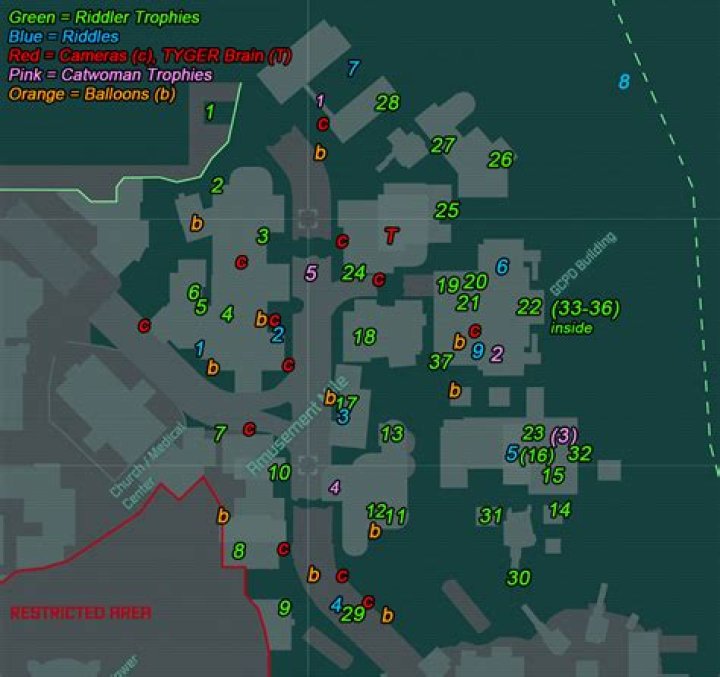Click pink Catwoman Trophy marker 1

pyautogui.click(x=321, y=101)
